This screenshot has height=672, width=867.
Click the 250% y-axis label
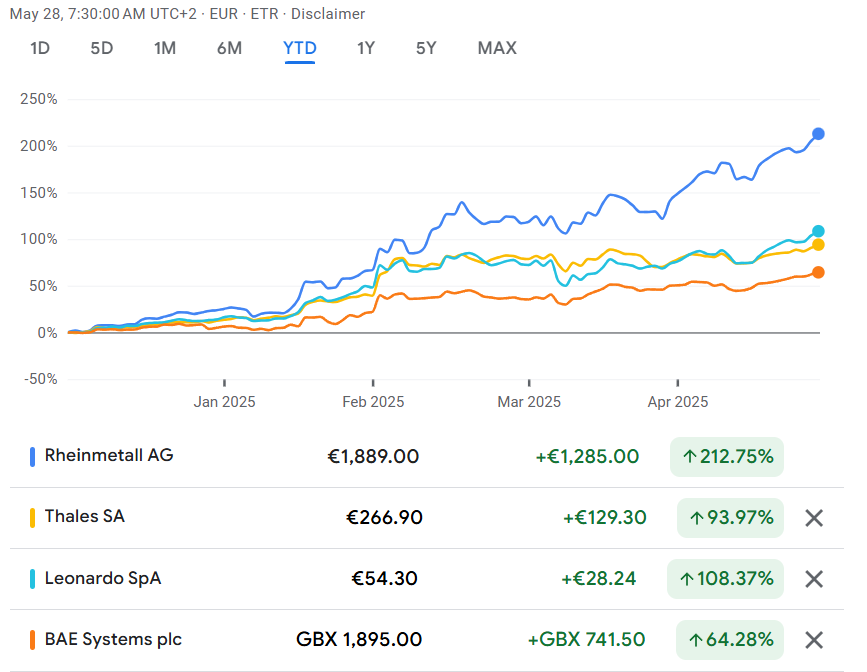39,99
